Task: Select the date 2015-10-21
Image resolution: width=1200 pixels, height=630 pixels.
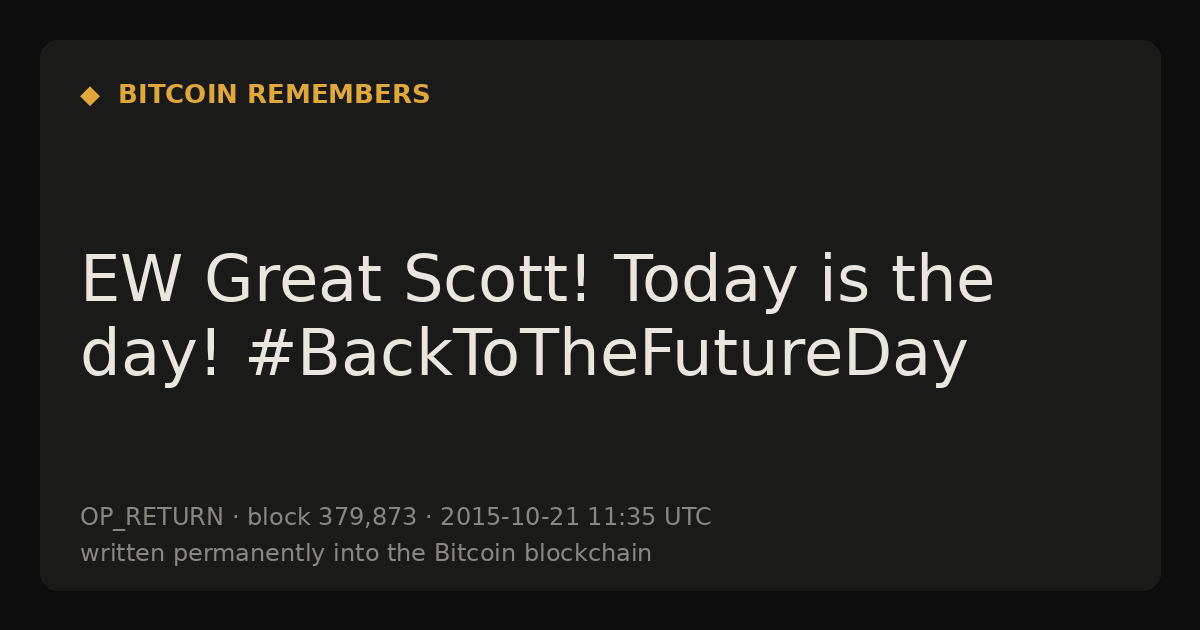Action: [x=510, y=518]
